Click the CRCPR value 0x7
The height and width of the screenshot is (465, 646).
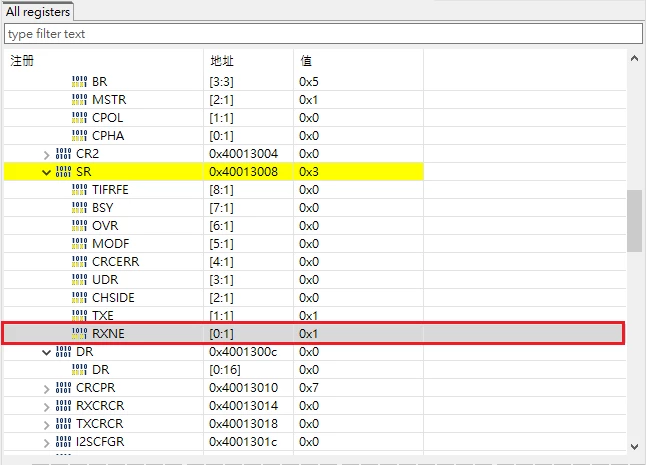click(x=309, y=388)
